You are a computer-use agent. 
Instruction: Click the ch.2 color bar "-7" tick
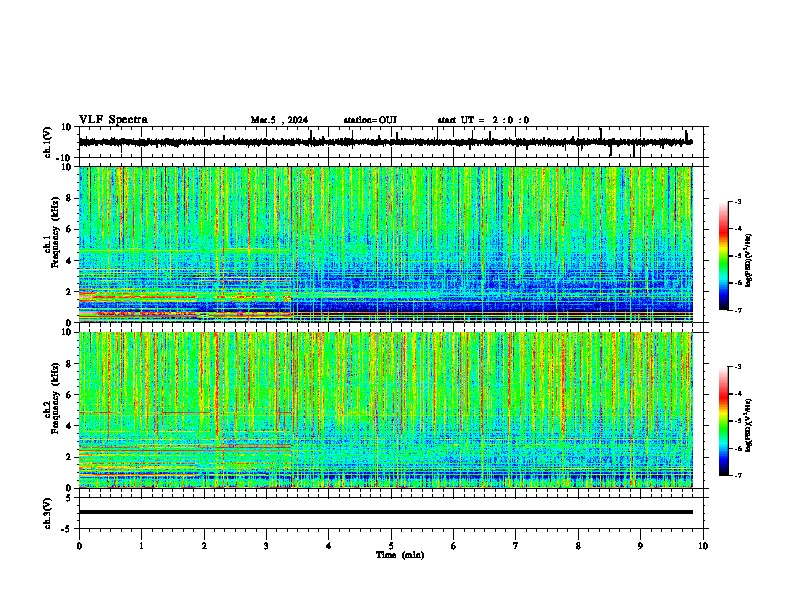(738, 475)
